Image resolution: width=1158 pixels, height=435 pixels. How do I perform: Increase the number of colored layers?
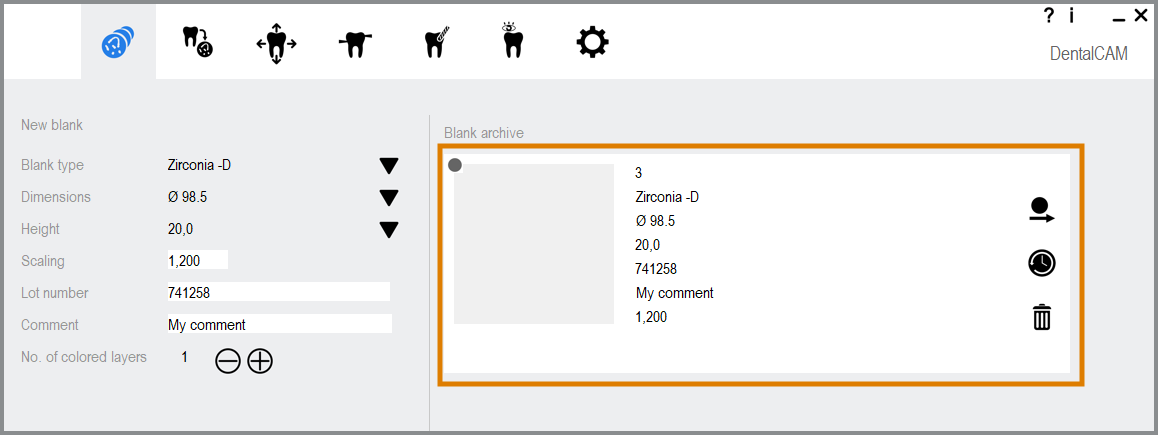click(260, 361)
